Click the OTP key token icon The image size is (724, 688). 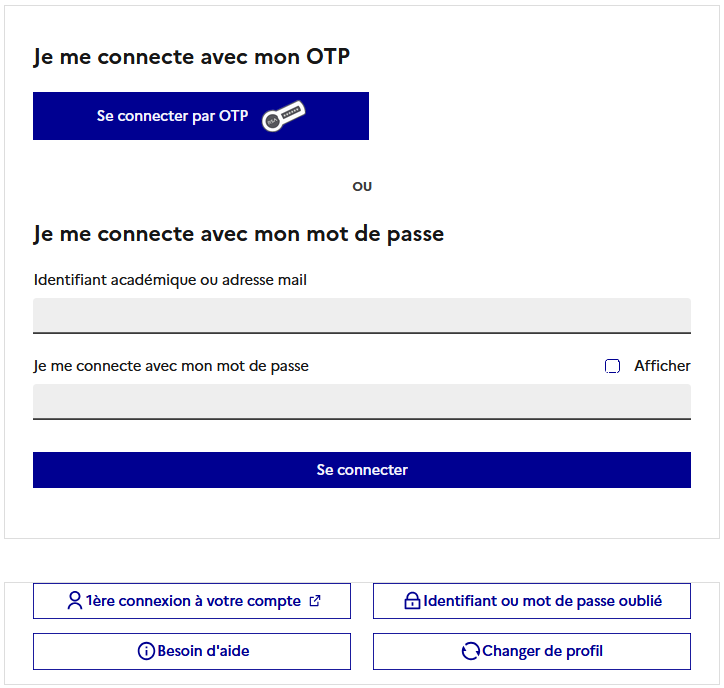coord(284,117)
